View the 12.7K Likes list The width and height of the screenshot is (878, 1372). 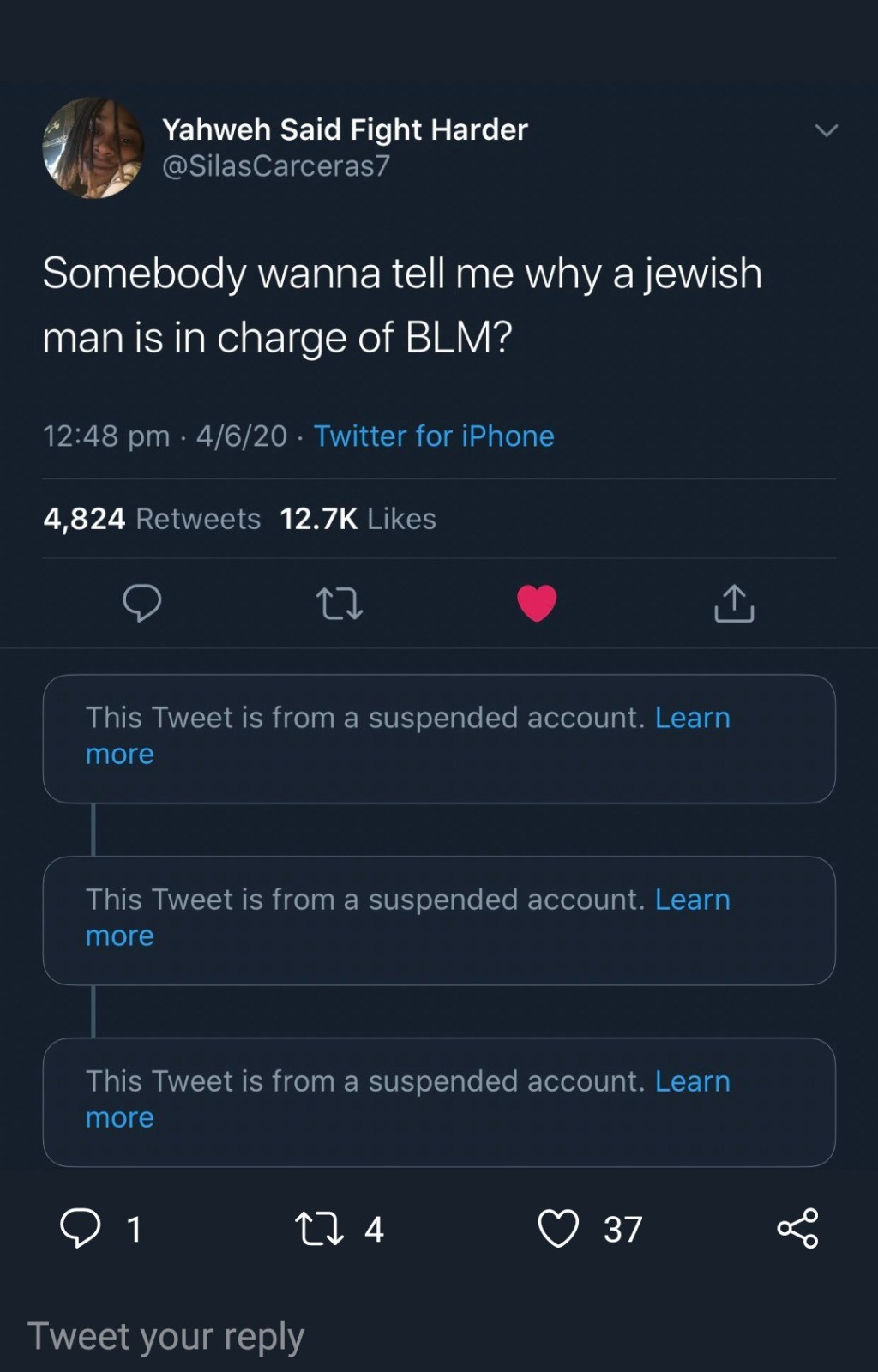[x=358, y=519]
